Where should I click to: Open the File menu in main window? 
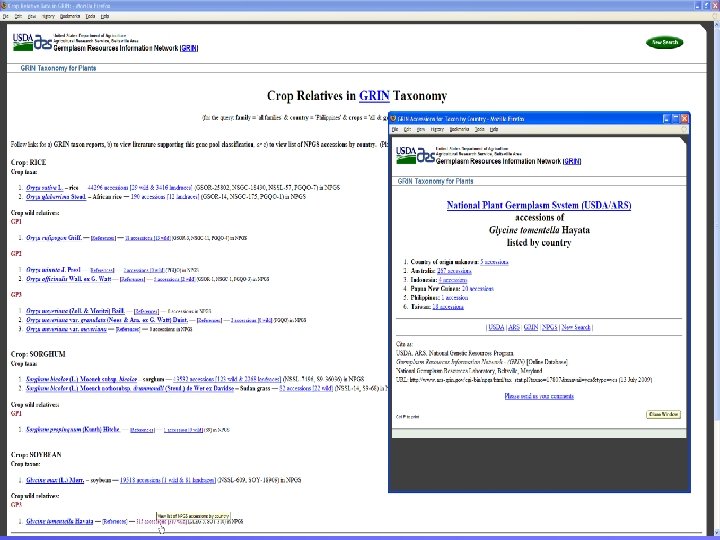click(5, 16)
